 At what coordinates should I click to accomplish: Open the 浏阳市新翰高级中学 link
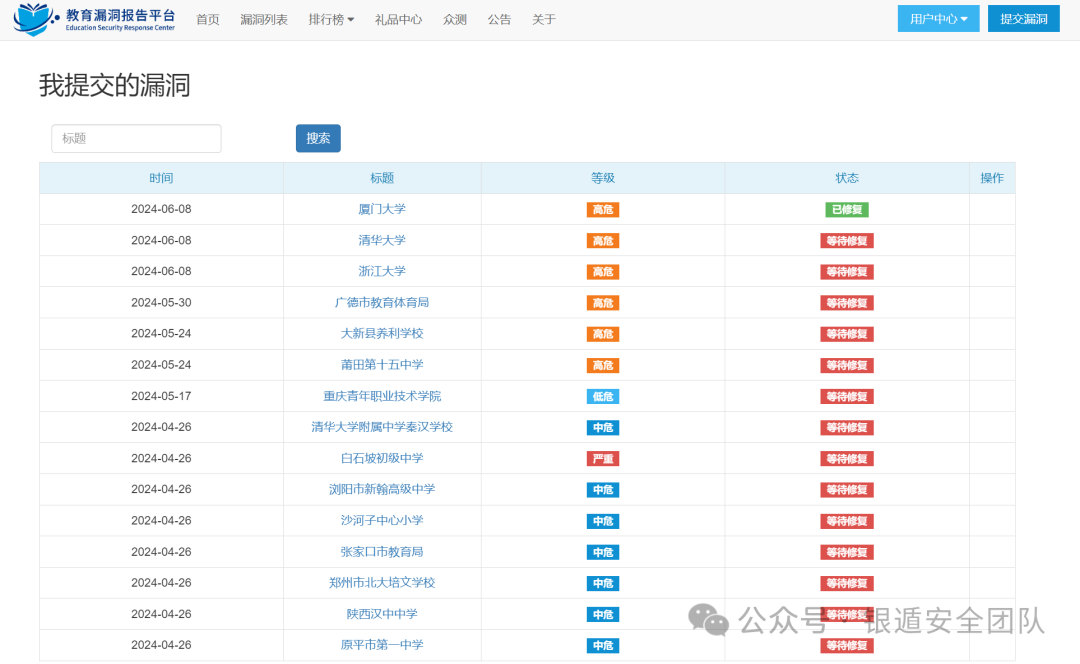coord(382,489)
